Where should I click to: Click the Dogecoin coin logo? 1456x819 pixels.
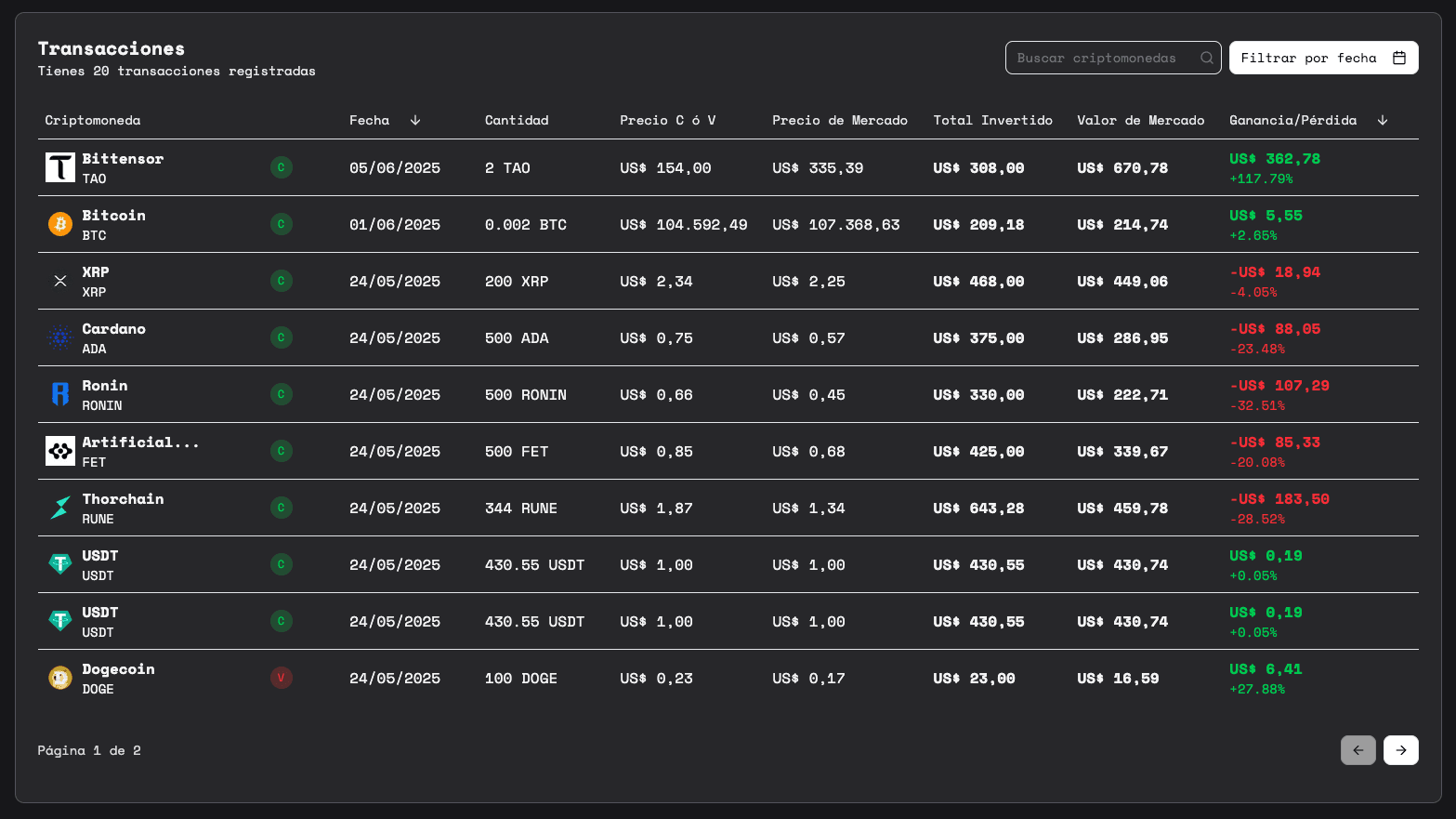pos(60,678)
